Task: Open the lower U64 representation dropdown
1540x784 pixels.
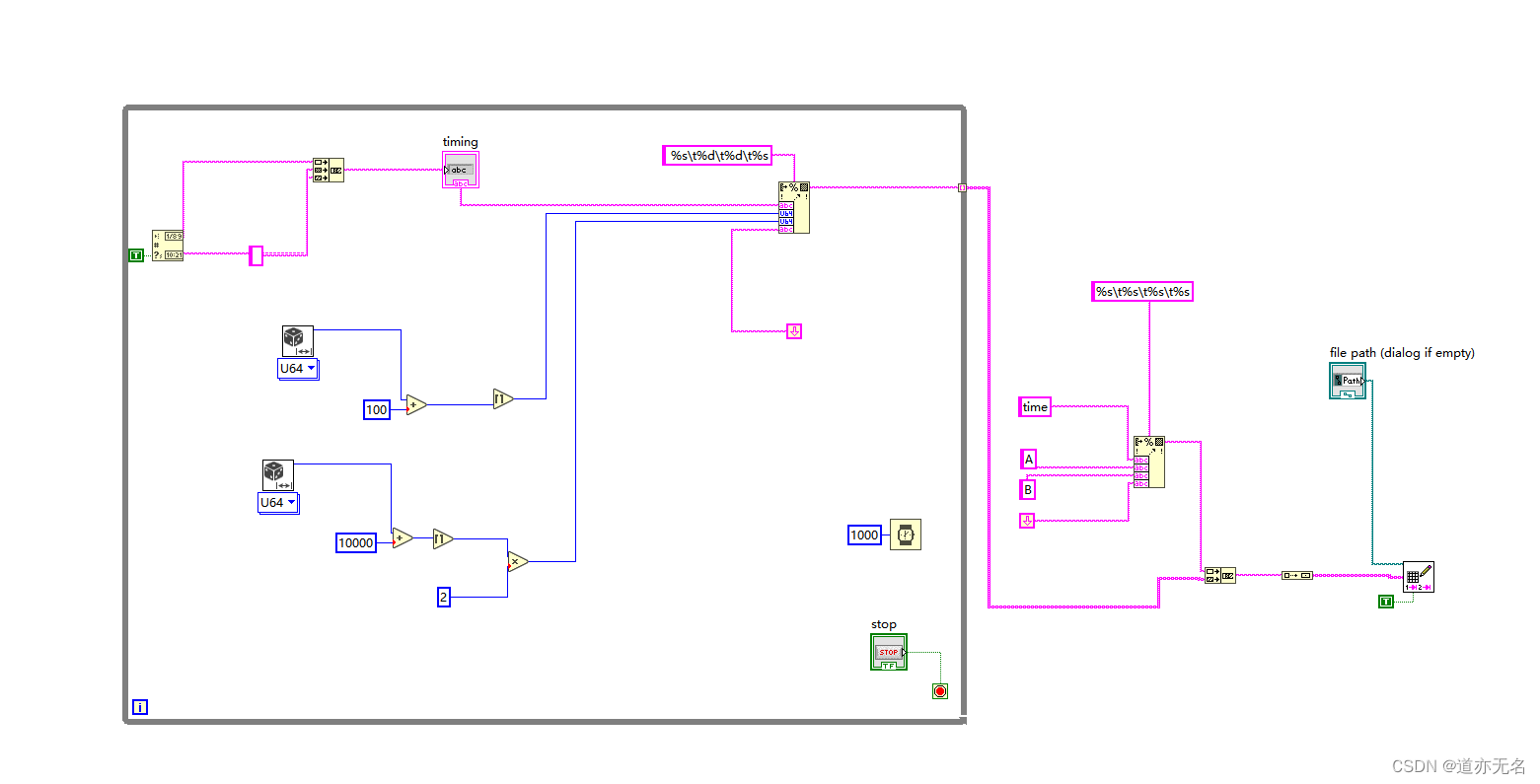Action: 277,503
